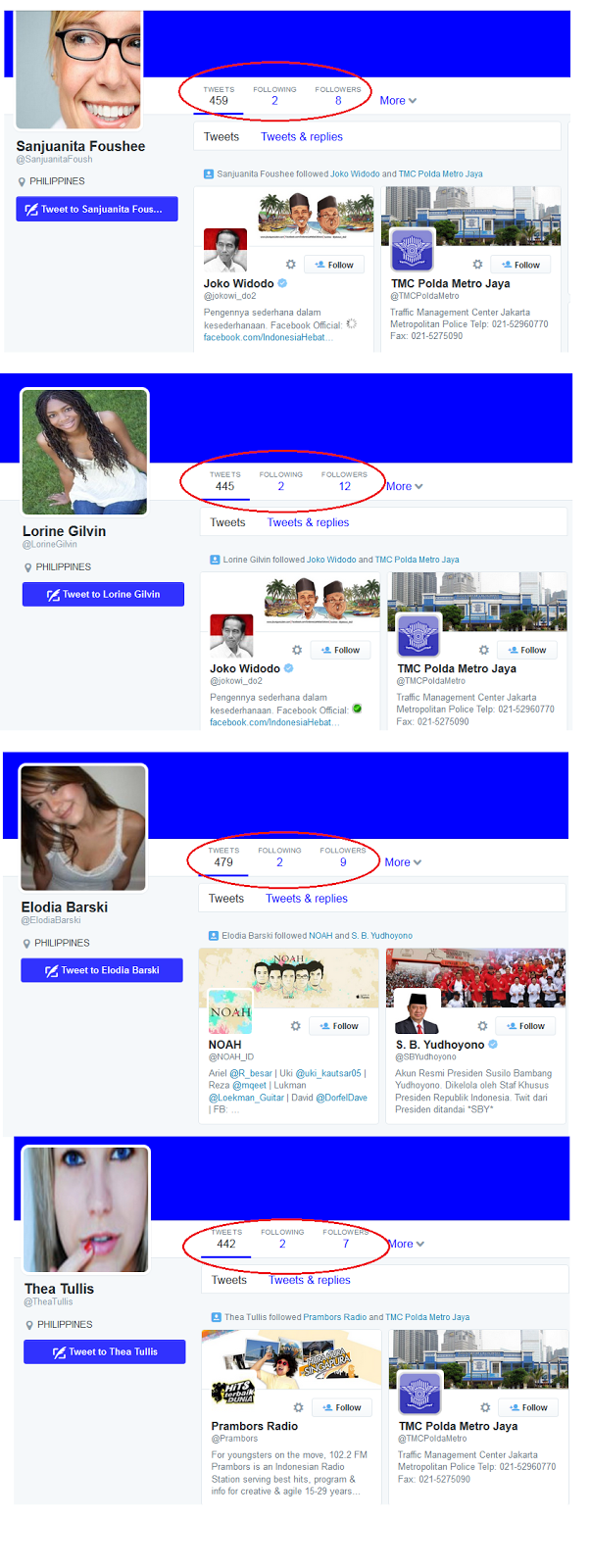View Lorine Gilvin's 12 followers
The height and width of the screenshot is (1568, 590).
344,480
